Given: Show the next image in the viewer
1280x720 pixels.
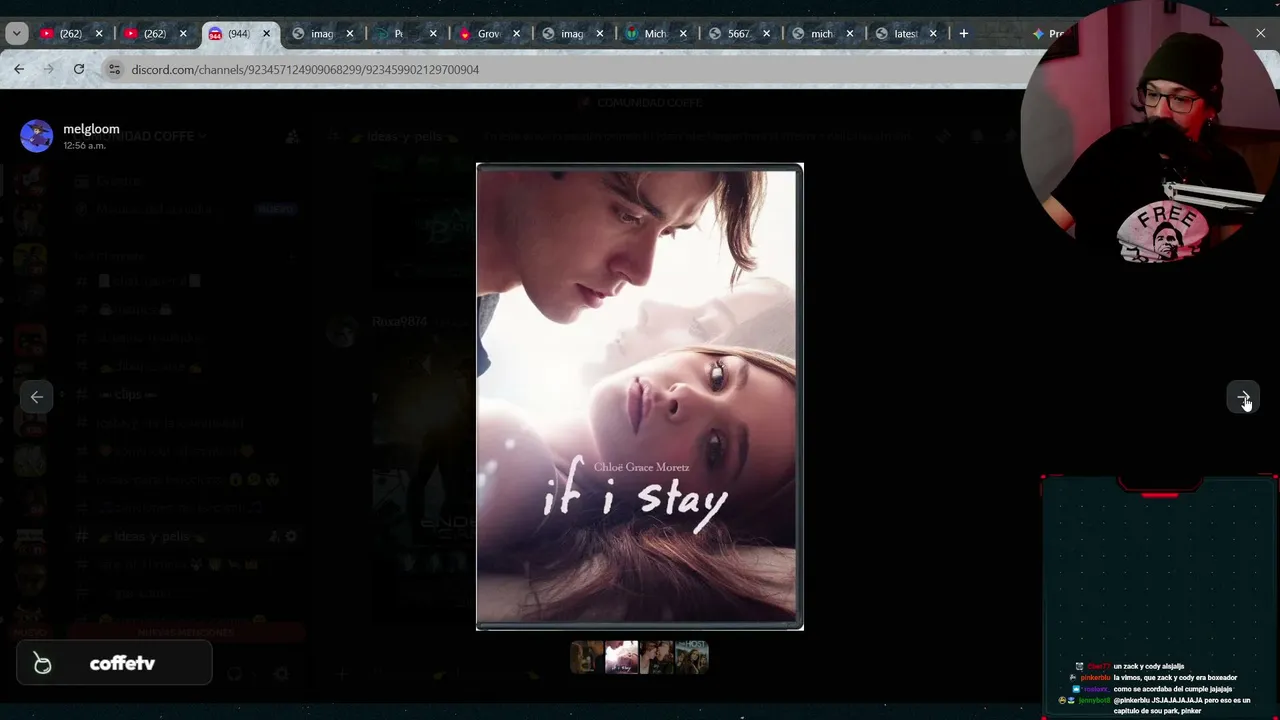Looking at the screenshot, I should [1243, 397].
